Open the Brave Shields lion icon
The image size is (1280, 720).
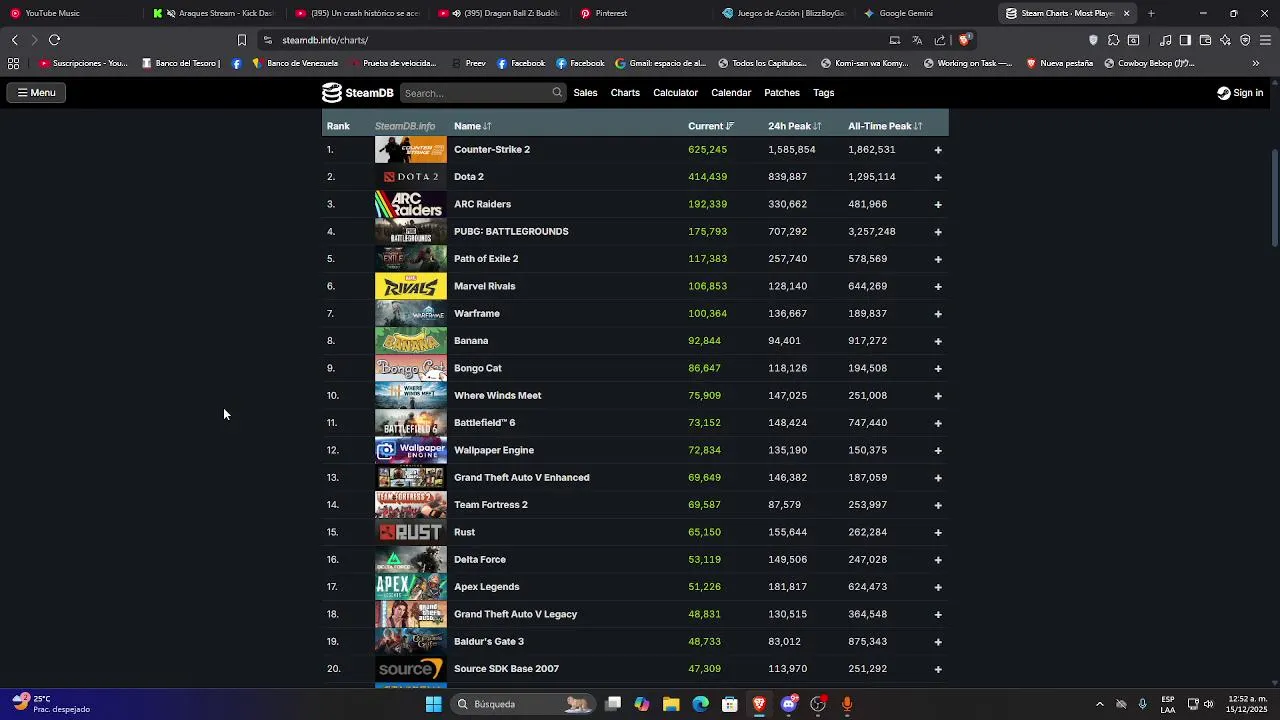964,40
